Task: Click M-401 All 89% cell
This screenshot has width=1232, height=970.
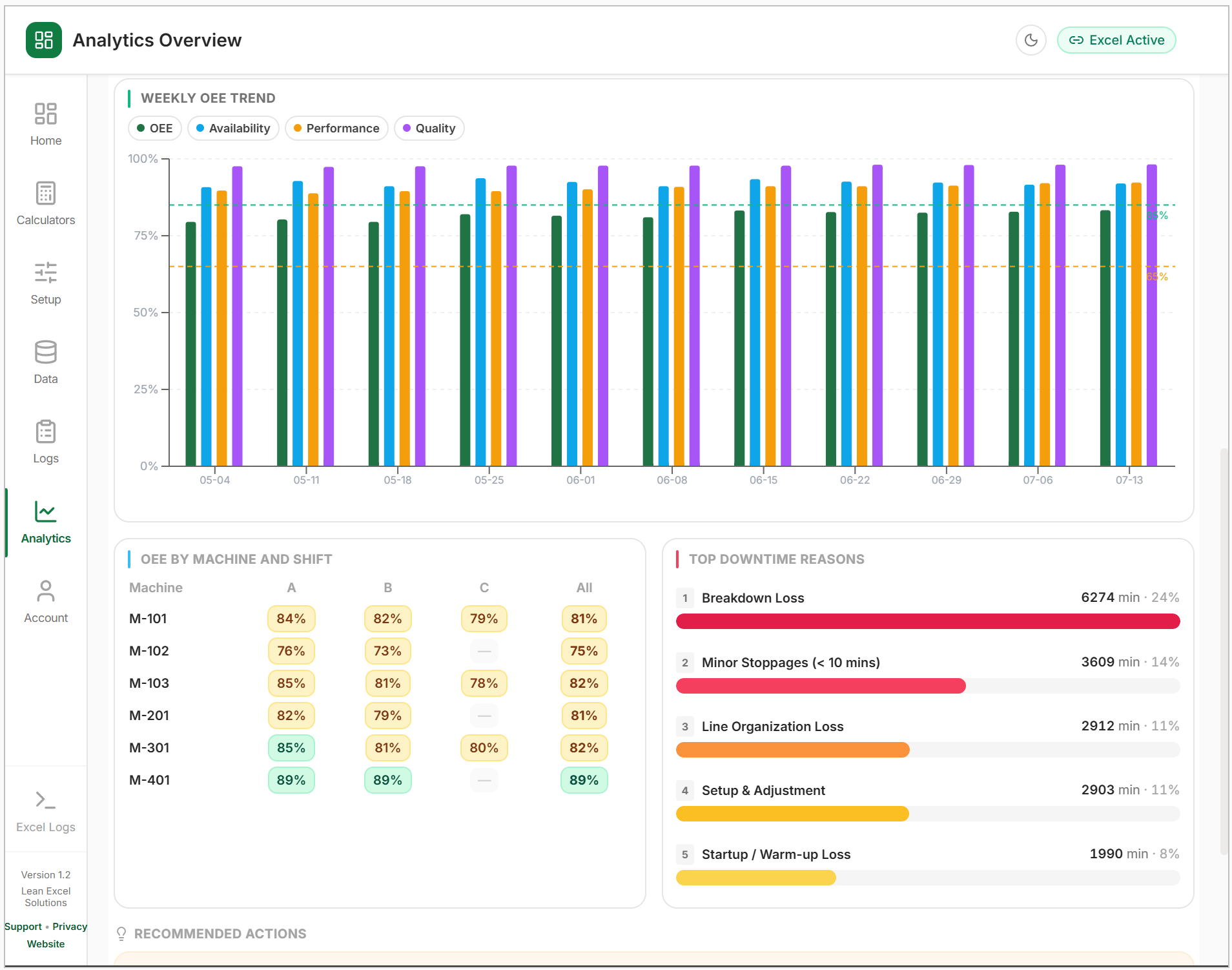Action: 584,780
